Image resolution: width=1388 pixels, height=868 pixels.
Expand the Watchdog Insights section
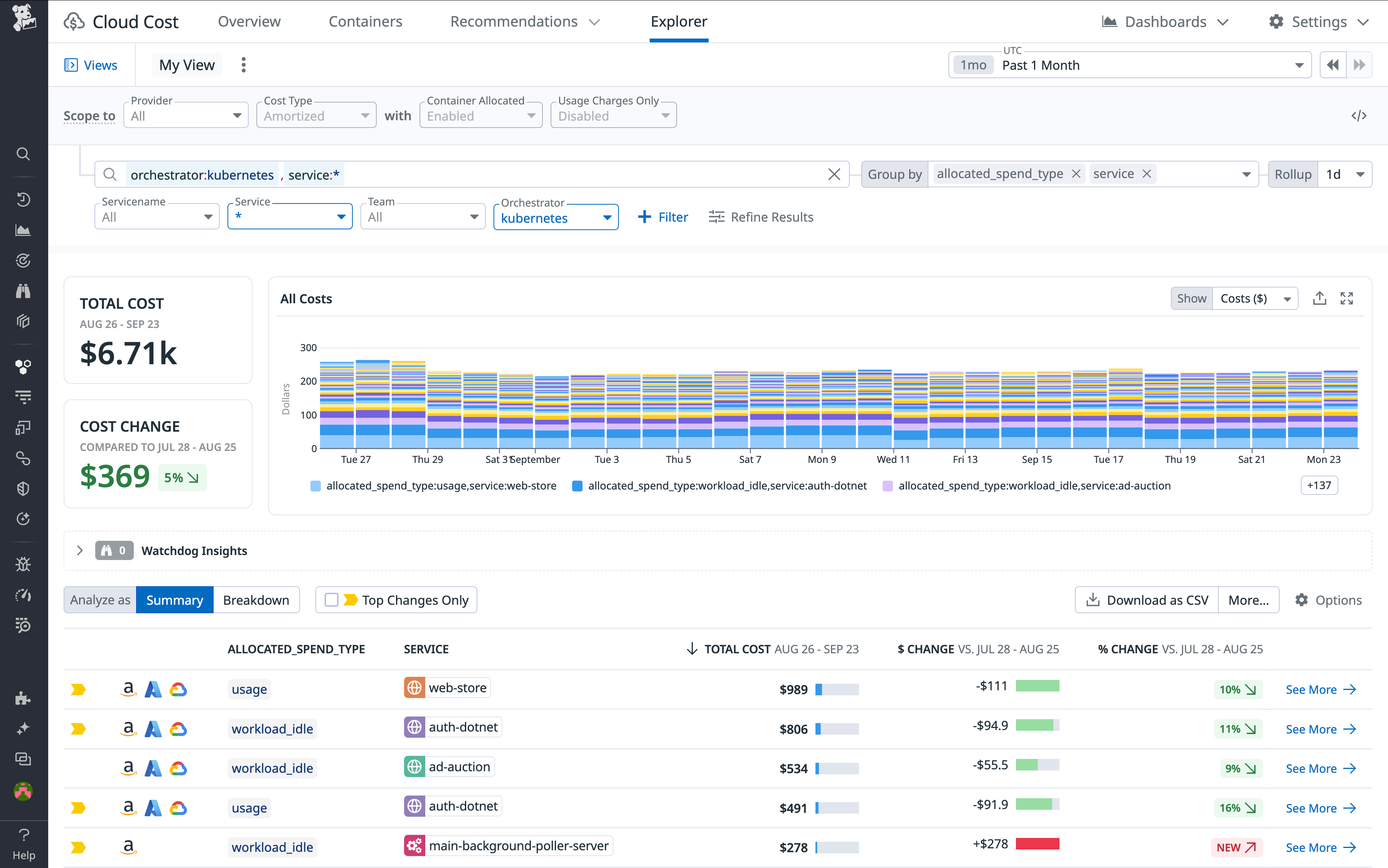[80, 550]
